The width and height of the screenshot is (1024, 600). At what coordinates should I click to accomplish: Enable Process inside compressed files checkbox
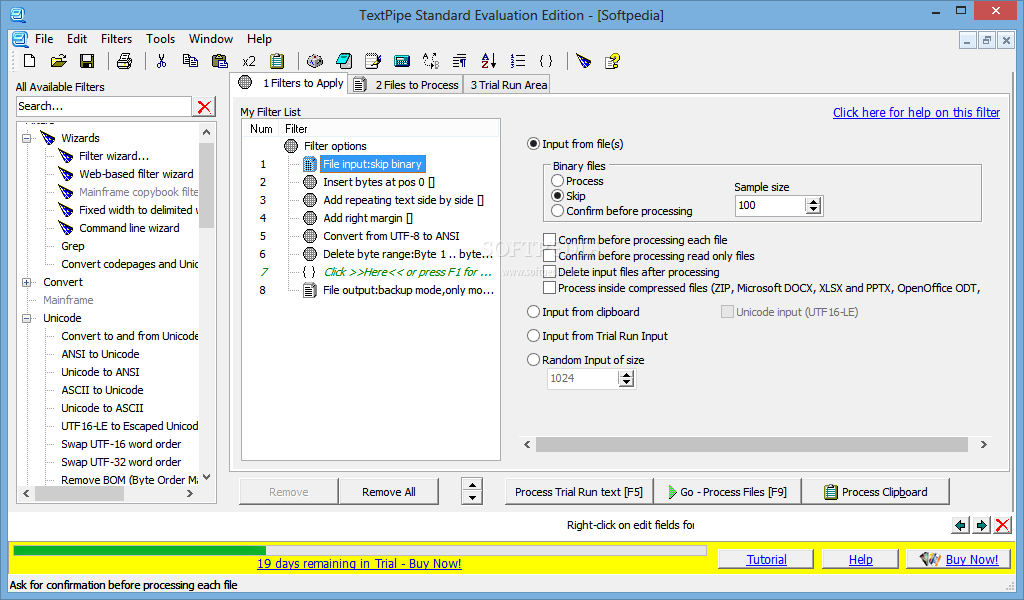click(x=550, y=288)
